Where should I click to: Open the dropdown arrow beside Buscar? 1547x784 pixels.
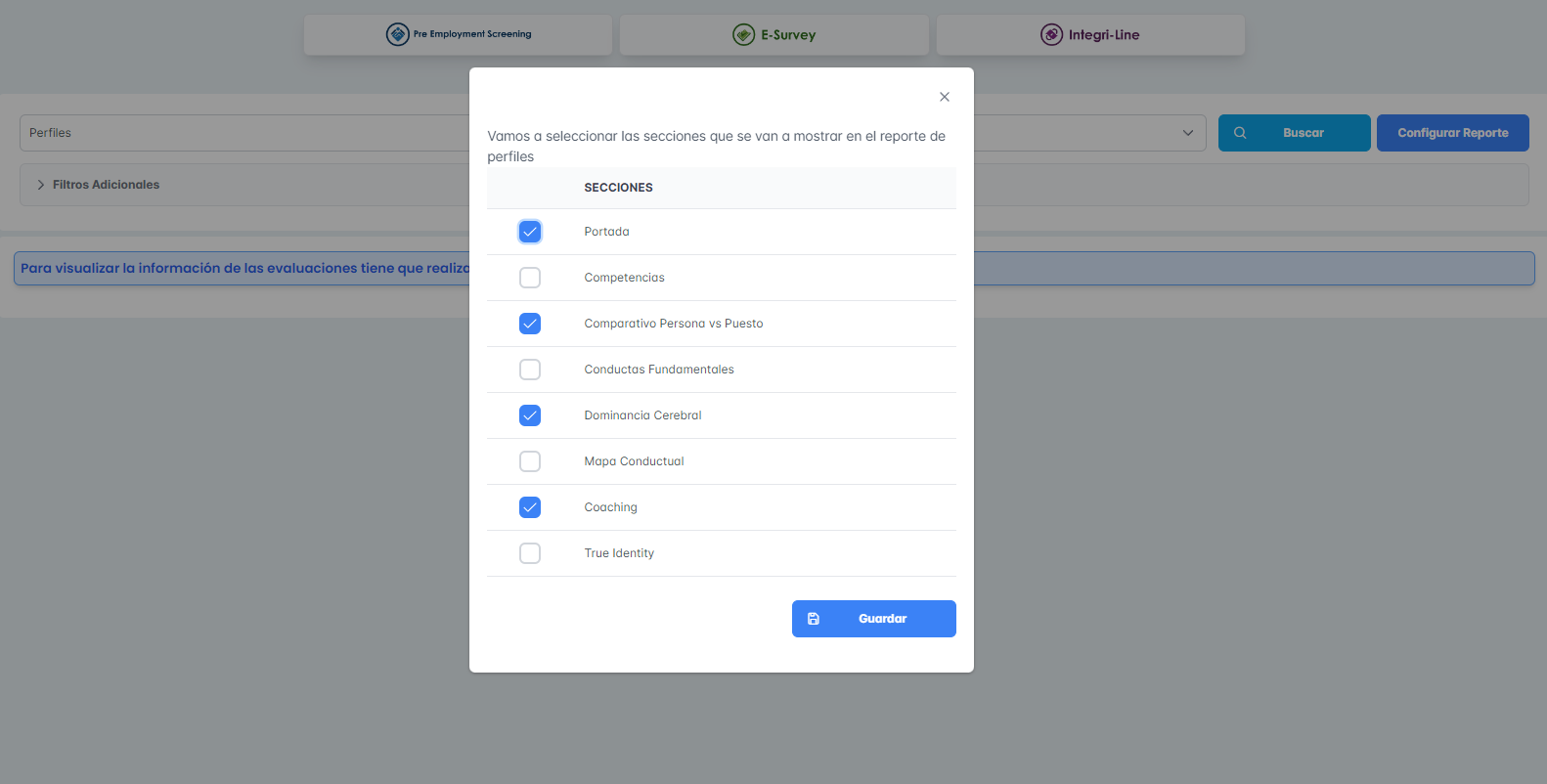1188,133
